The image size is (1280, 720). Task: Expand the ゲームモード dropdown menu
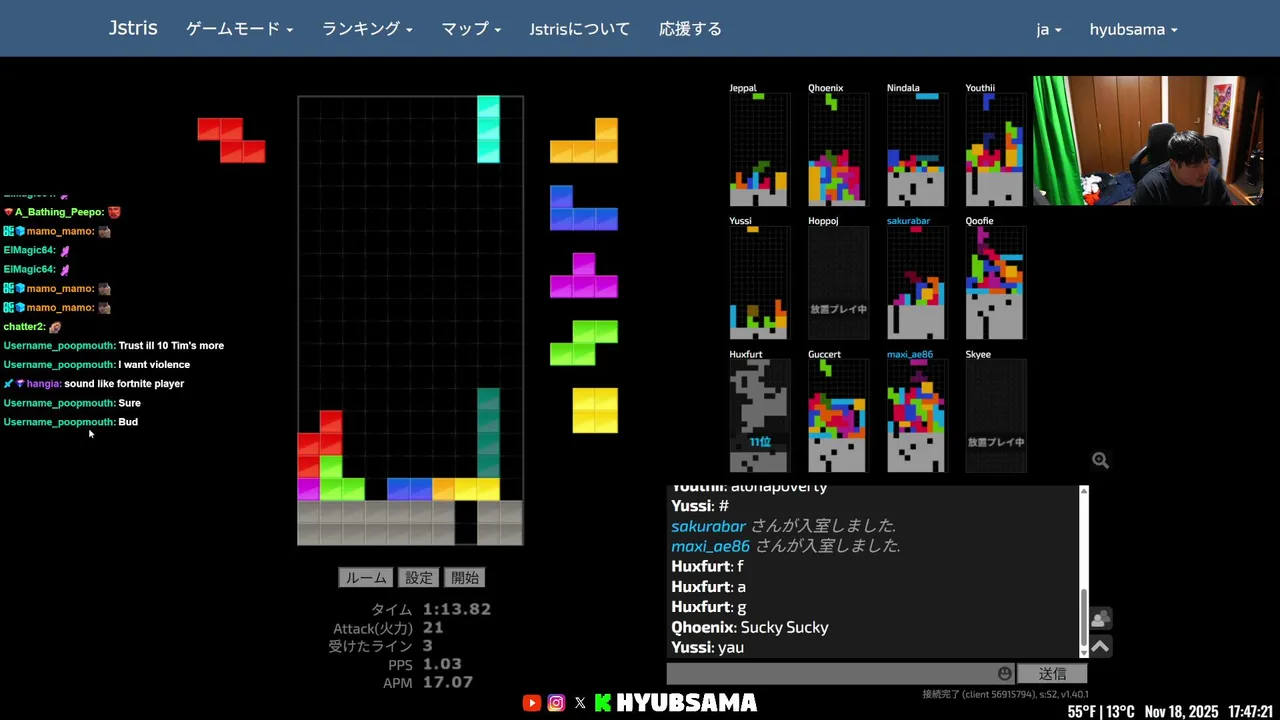click(x=239, y=29)
